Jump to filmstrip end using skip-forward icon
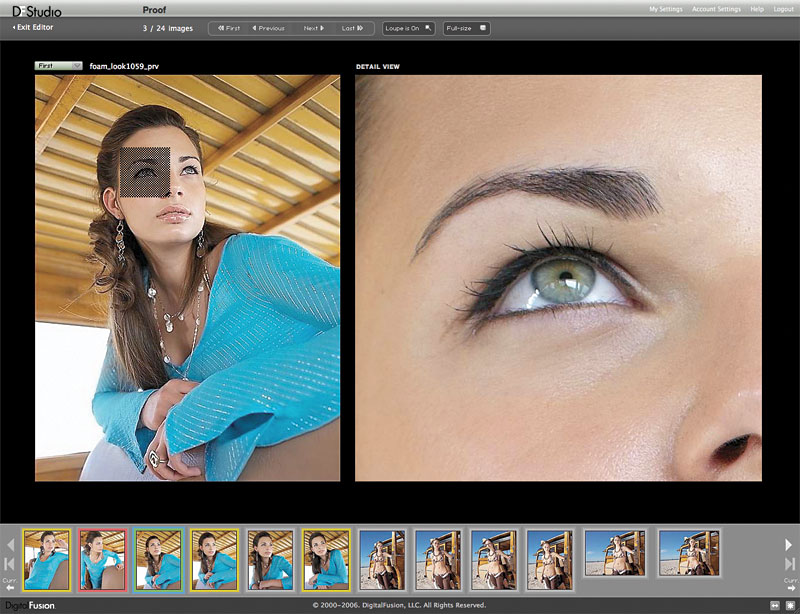800x614 pixels. [x=789, y=565]
